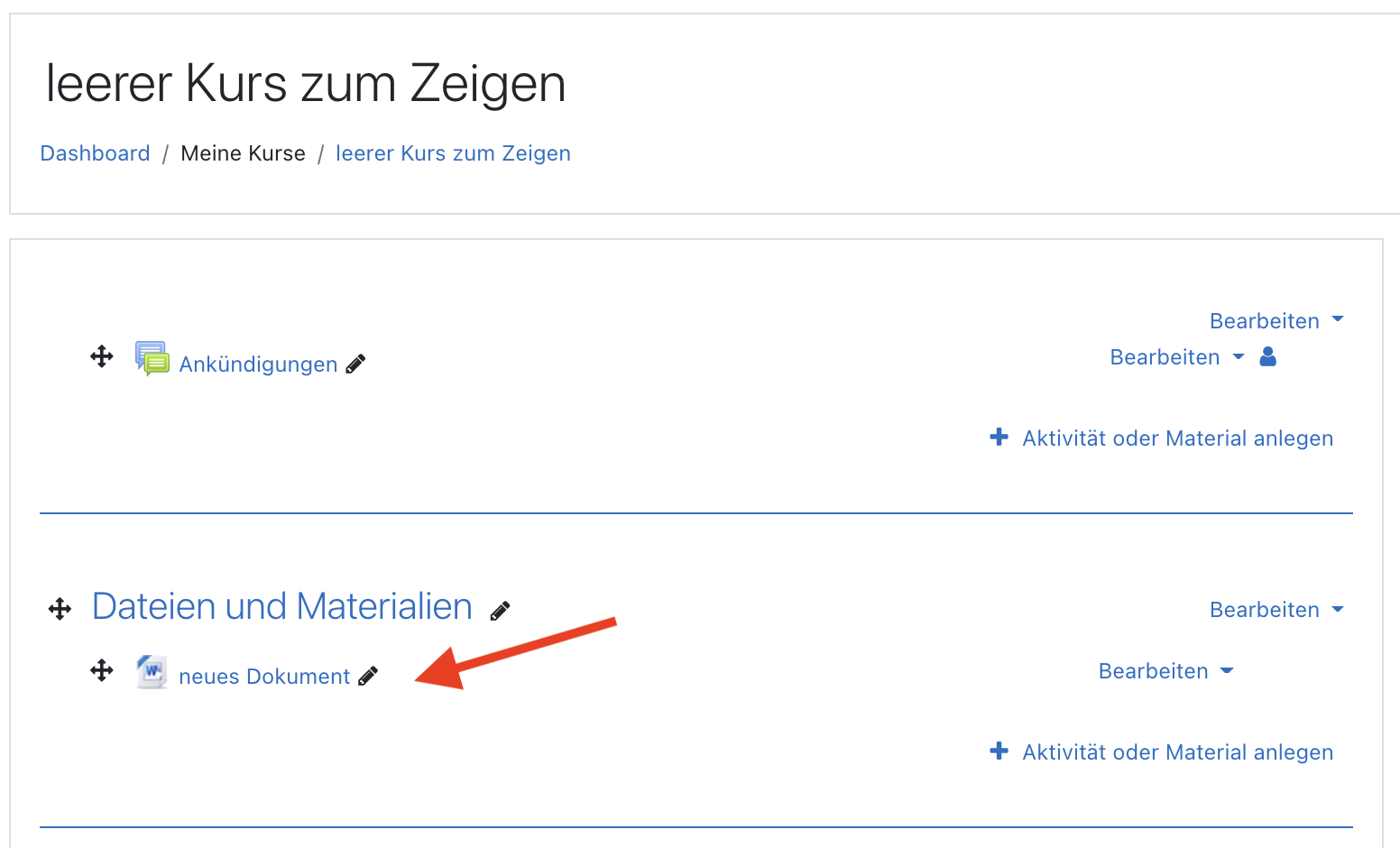Rename neues Dokument with the pencil icon
This screenshot has width=1400, height=848.
[x=368, y=676]
